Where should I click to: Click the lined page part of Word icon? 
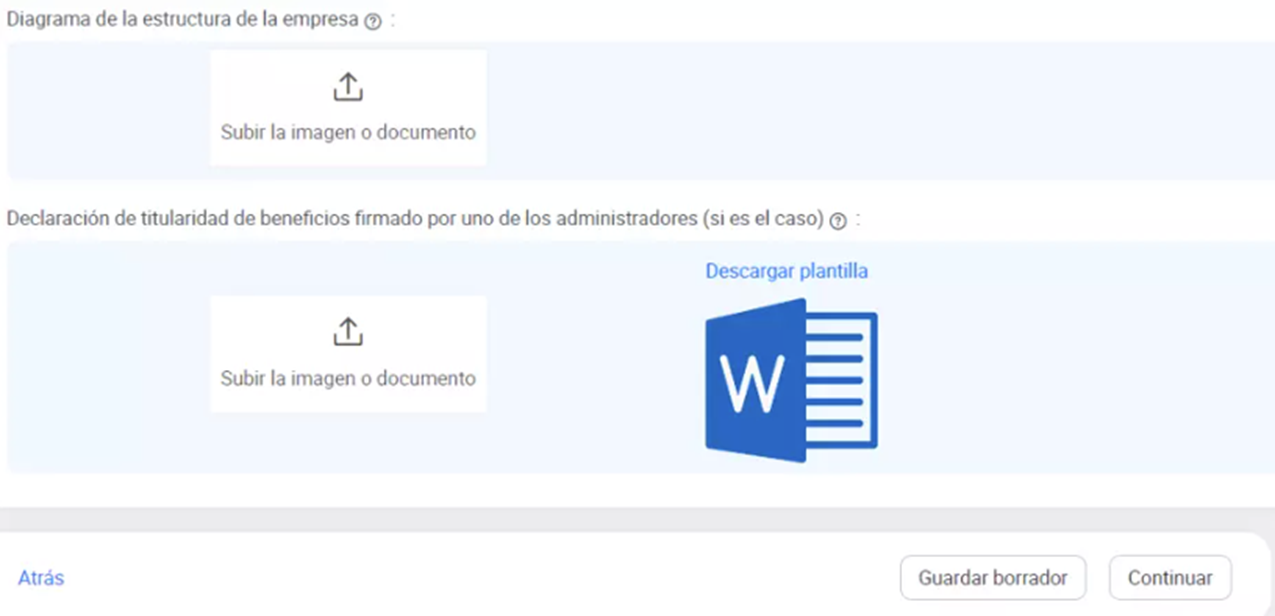842,380
